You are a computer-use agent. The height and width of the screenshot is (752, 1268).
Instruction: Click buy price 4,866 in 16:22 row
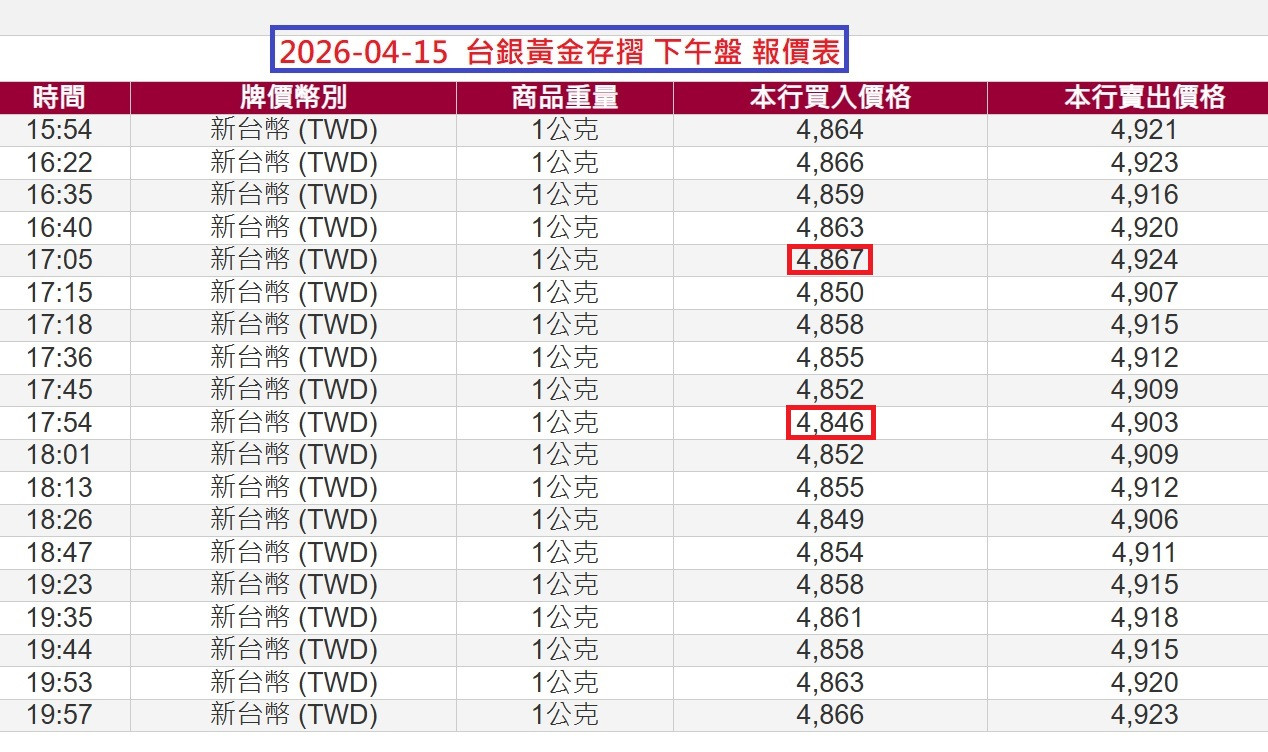coord(830,163)
